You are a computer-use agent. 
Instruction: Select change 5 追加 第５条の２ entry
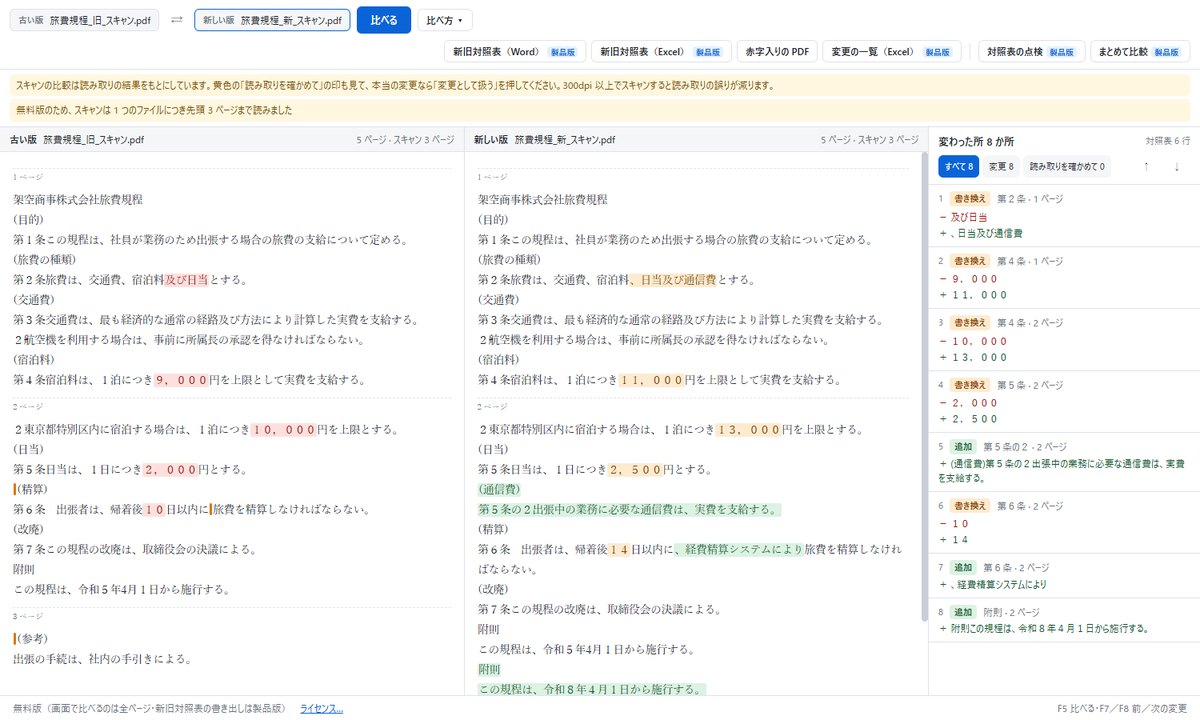pos(1064,461)
